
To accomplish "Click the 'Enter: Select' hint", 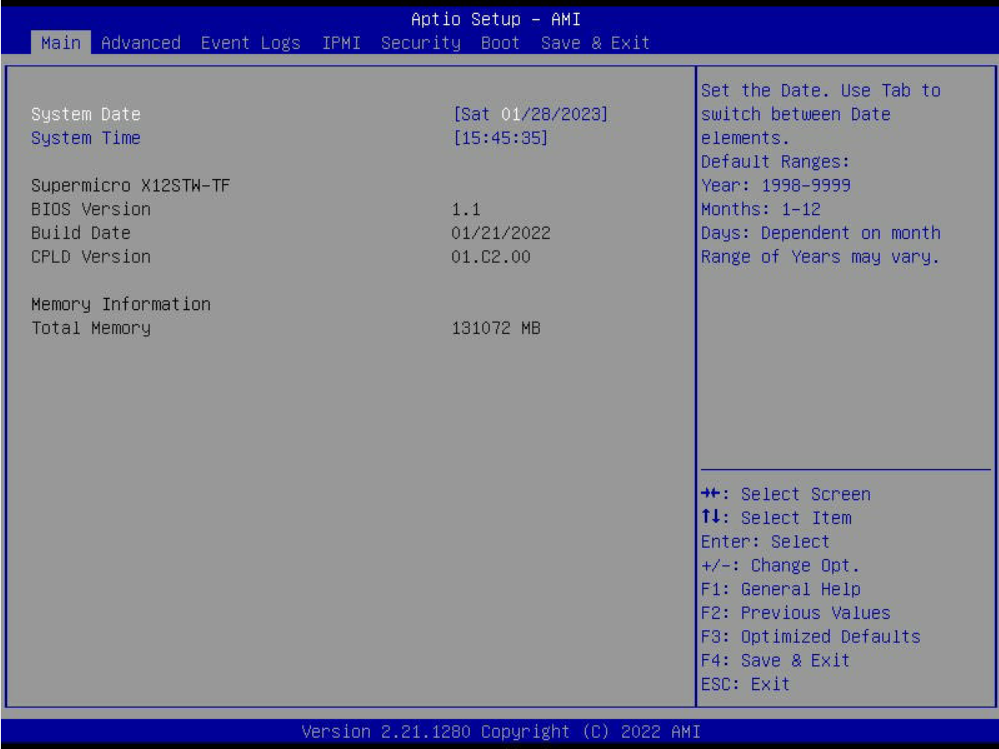I will point(765,541).
